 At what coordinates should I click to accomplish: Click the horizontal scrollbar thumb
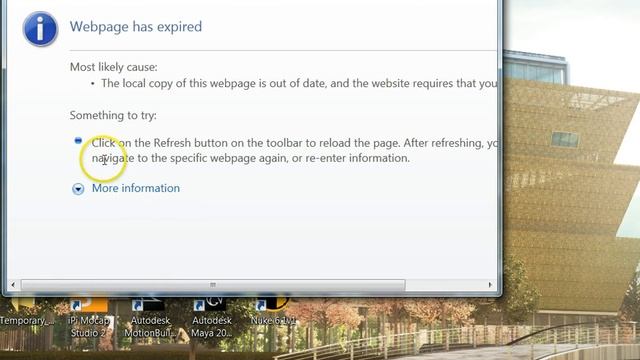click(x=213, y=284)
